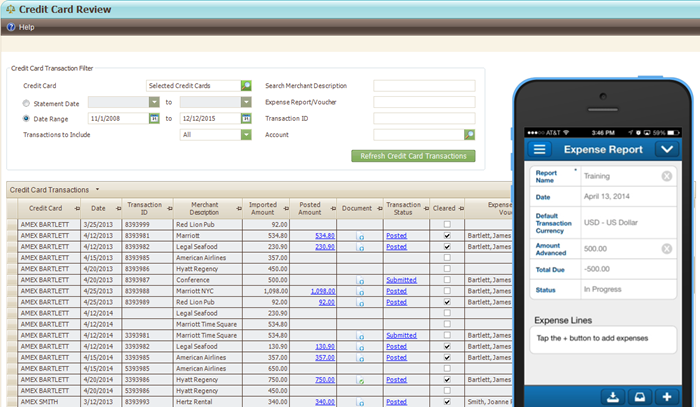Open calendar for start date 11/1/2008
This screenshot has height=407, width=700.
click(154, 118)
